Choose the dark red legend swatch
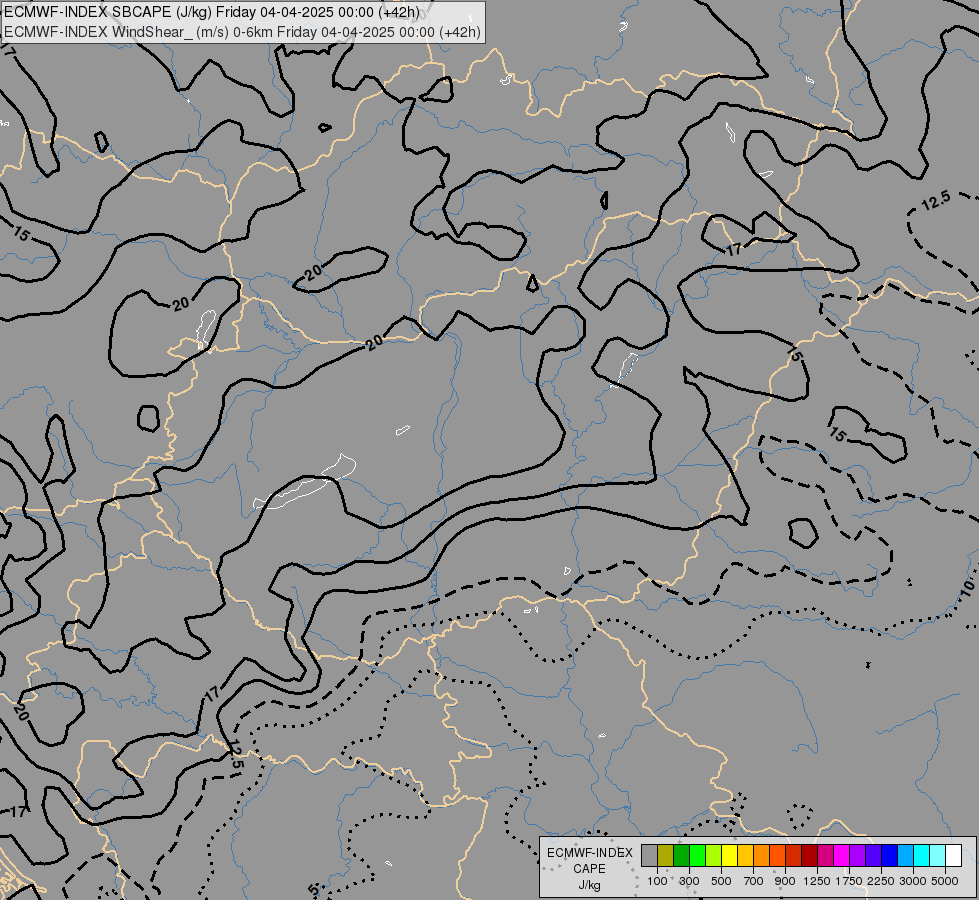 pyautogui.click(x=809, y=855)
